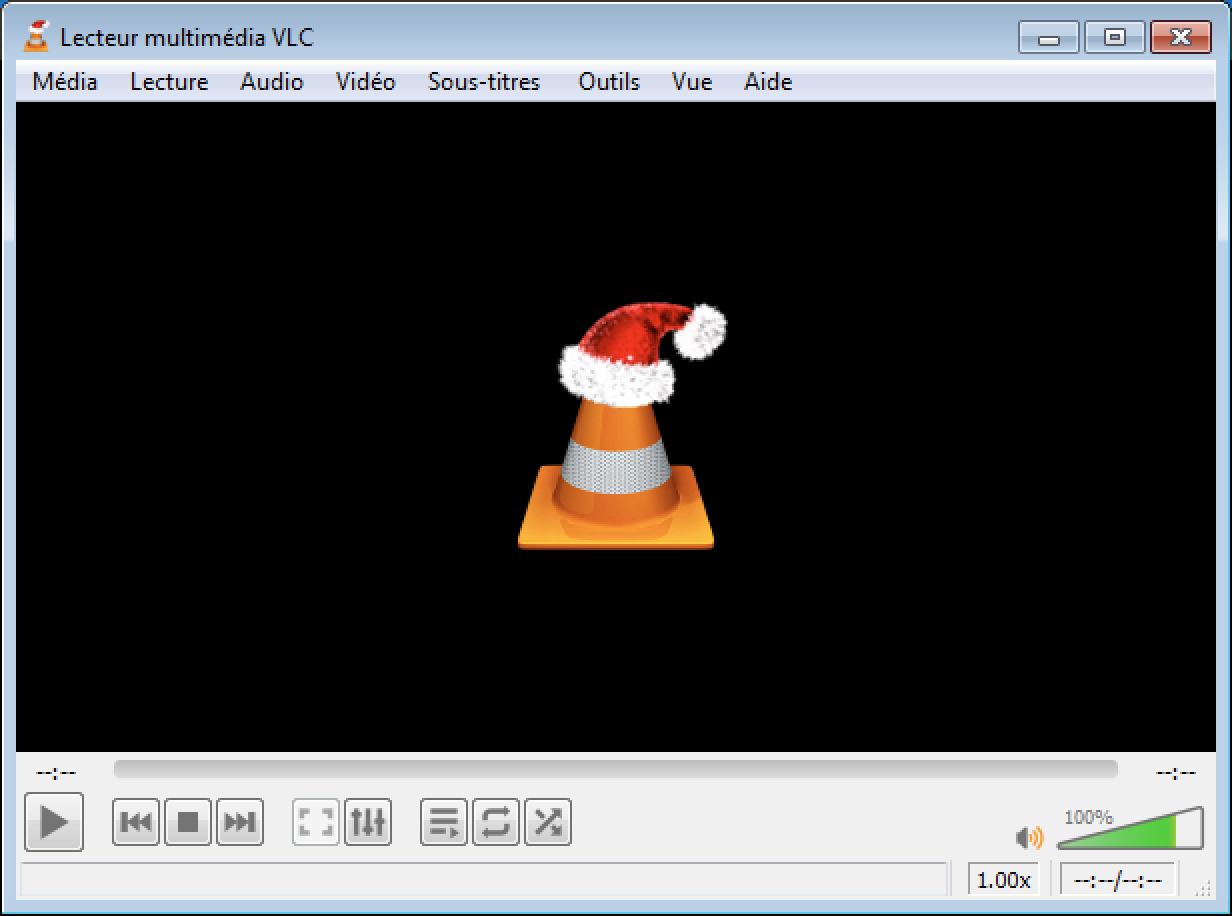Toggle fullscreen video mode

click(x=316, y=822)
